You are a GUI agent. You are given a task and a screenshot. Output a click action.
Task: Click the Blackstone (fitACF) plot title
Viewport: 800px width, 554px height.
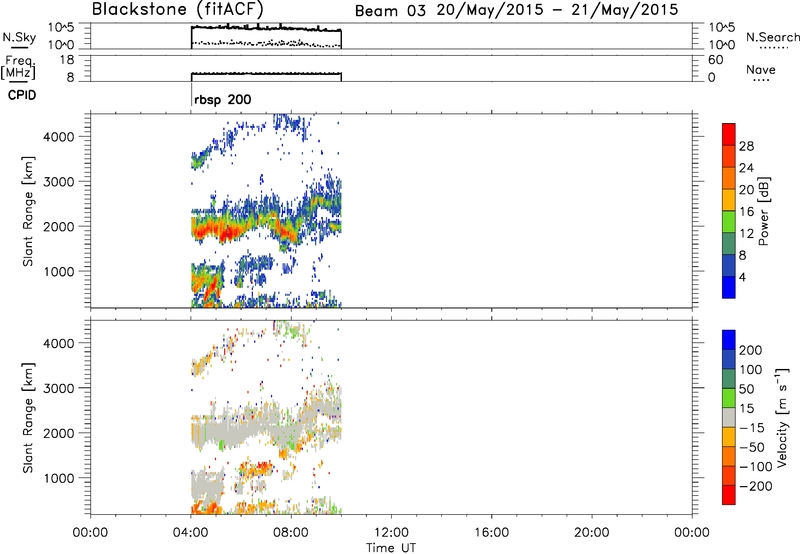point(178,9)
